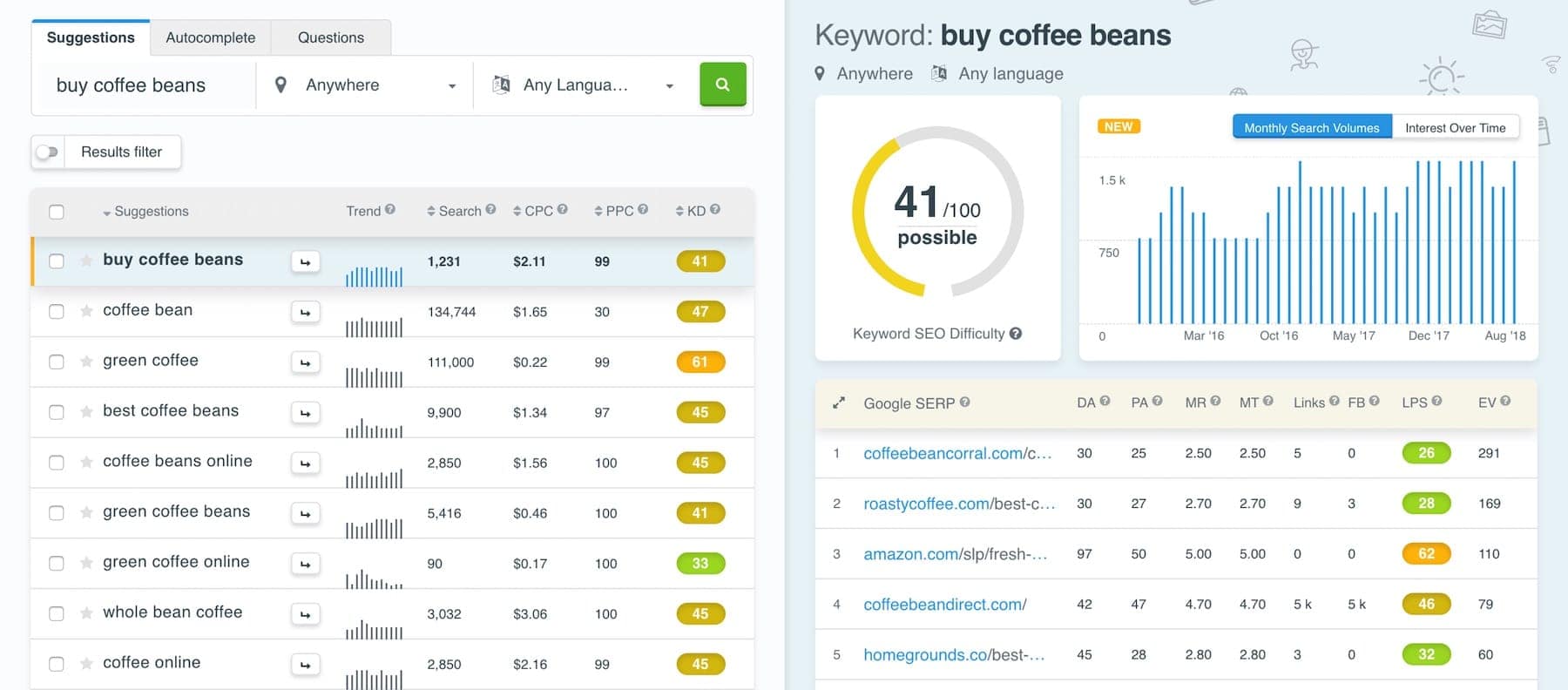Open the Anywhere location dropdown
1568x690 pixels.
[x=366, y=85]
